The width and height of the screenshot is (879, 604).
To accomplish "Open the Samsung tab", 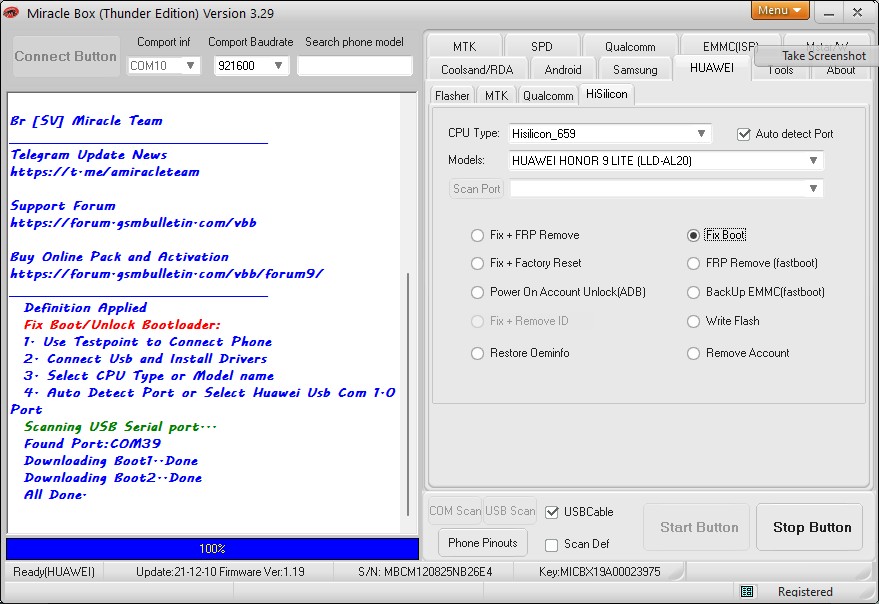I will (x=635, y=70).
